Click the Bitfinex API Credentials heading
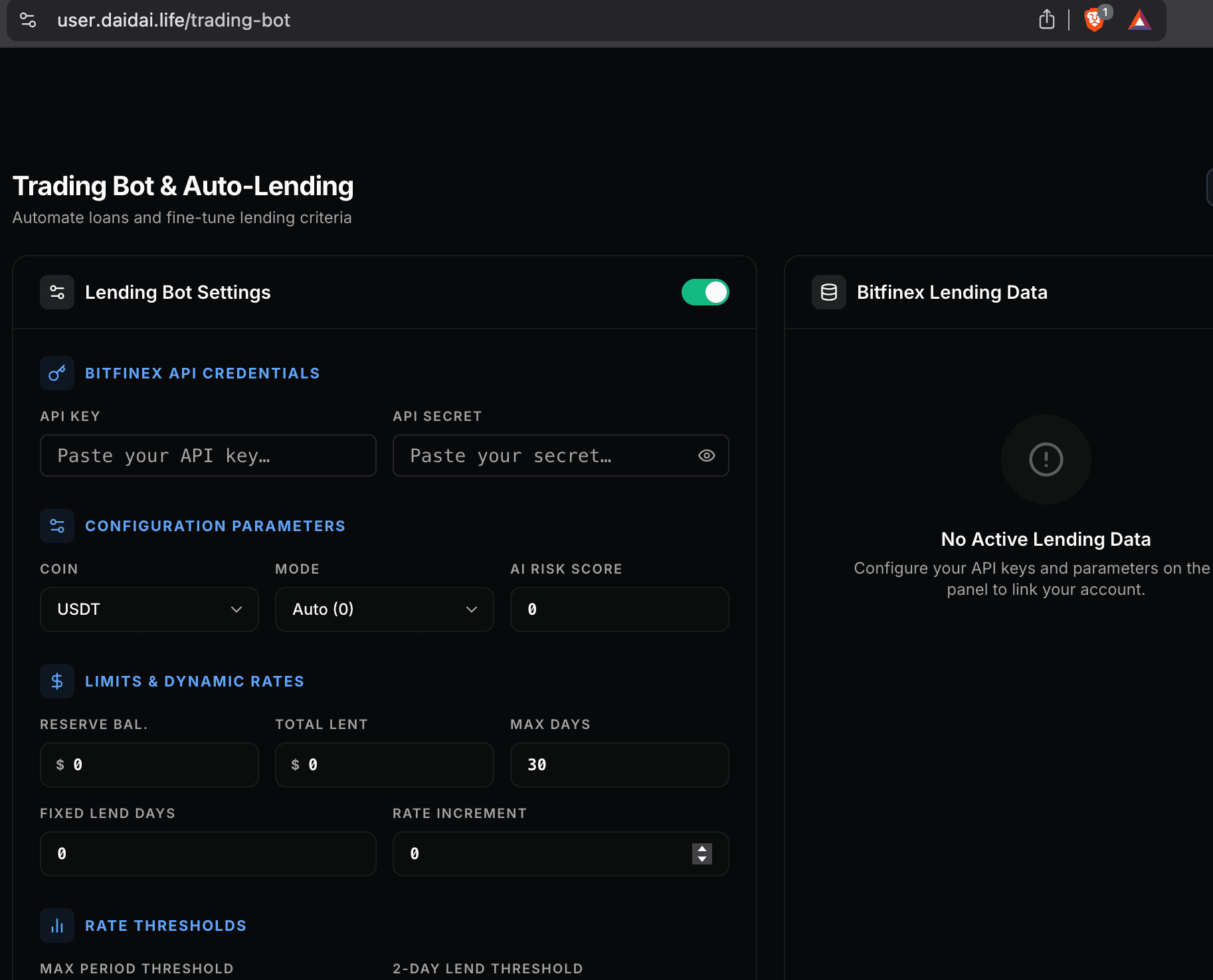Image resolution: width=1213 pixels, height=980 pixels. pos(203,373)
